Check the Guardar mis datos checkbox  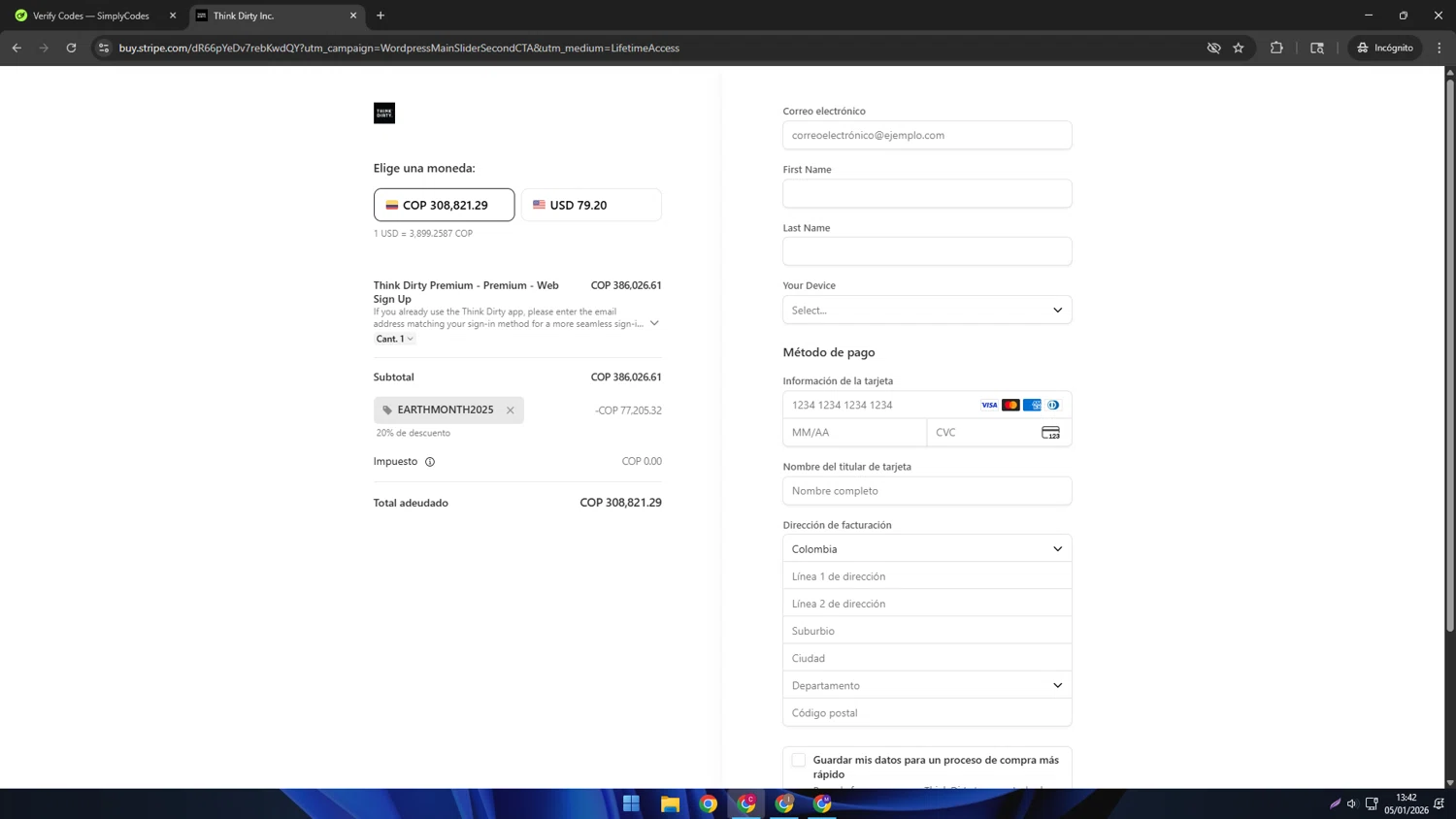click(x=798, y=760)
